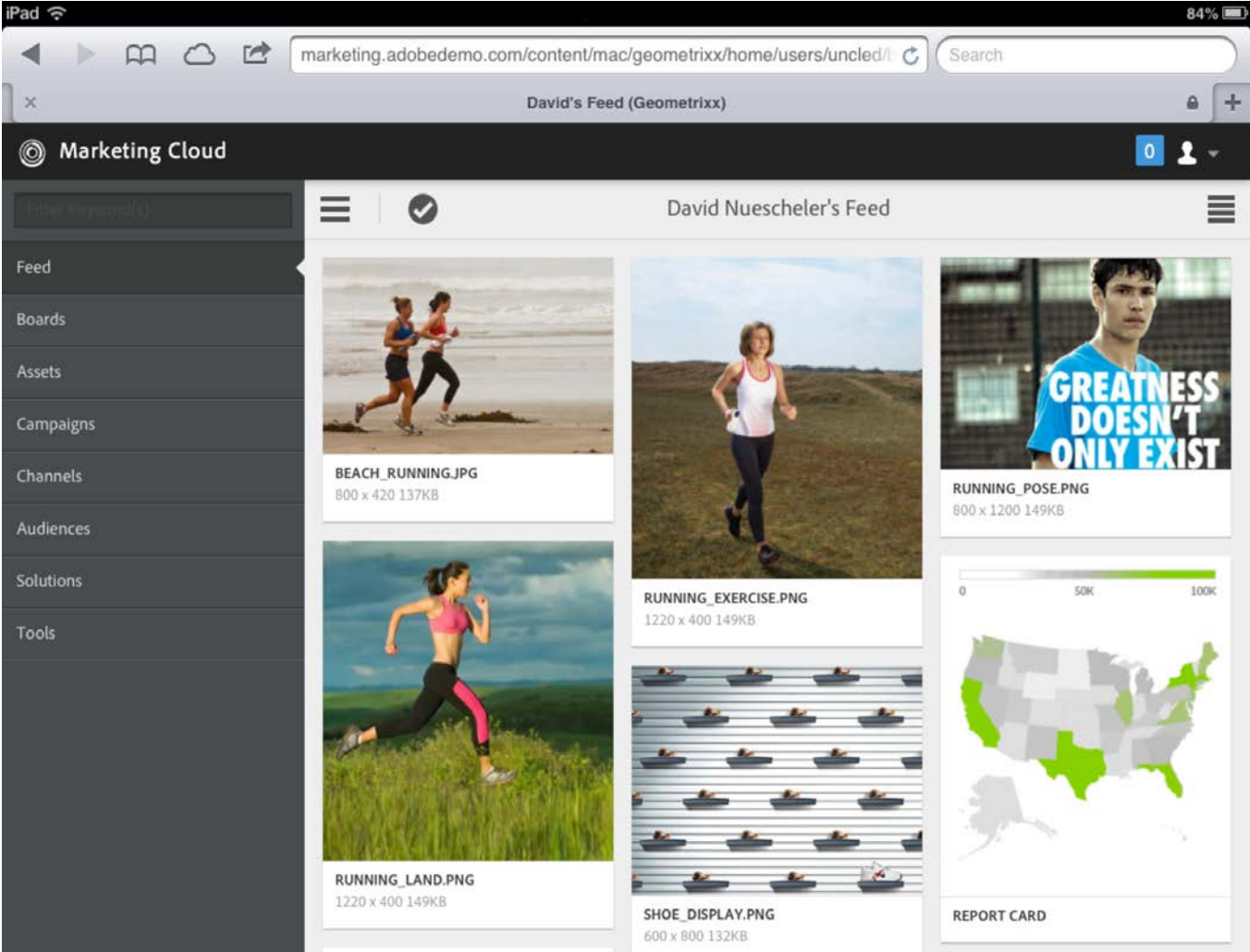Open Boards in the sidebar
The image size is (1250, 952).
coord(153,320)
